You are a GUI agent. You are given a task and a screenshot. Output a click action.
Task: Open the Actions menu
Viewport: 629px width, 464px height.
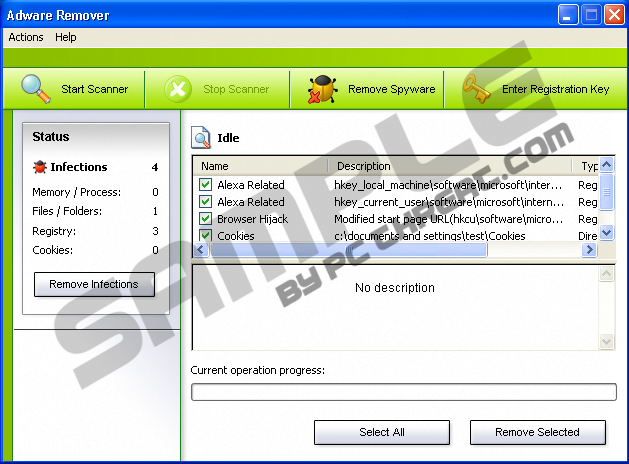(x=26, y=37)
